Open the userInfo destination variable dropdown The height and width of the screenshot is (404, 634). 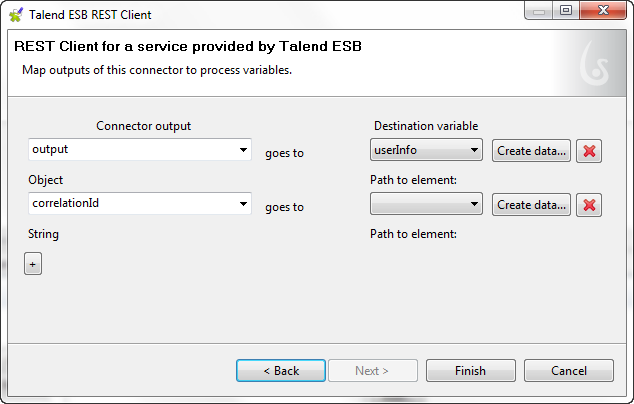(x=475, y=151)
